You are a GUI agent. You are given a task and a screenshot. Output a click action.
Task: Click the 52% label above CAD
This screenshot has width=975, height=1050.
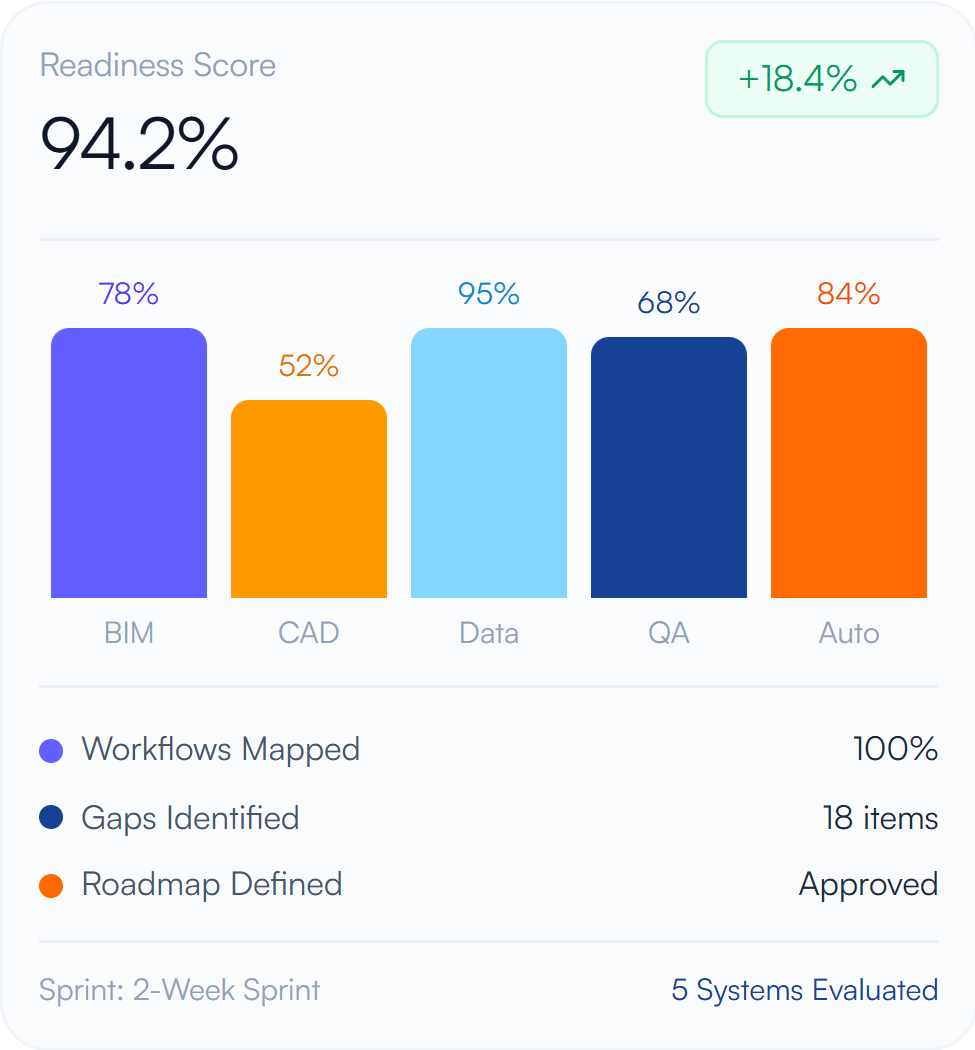pyautogui.click(x=309, y=366)
